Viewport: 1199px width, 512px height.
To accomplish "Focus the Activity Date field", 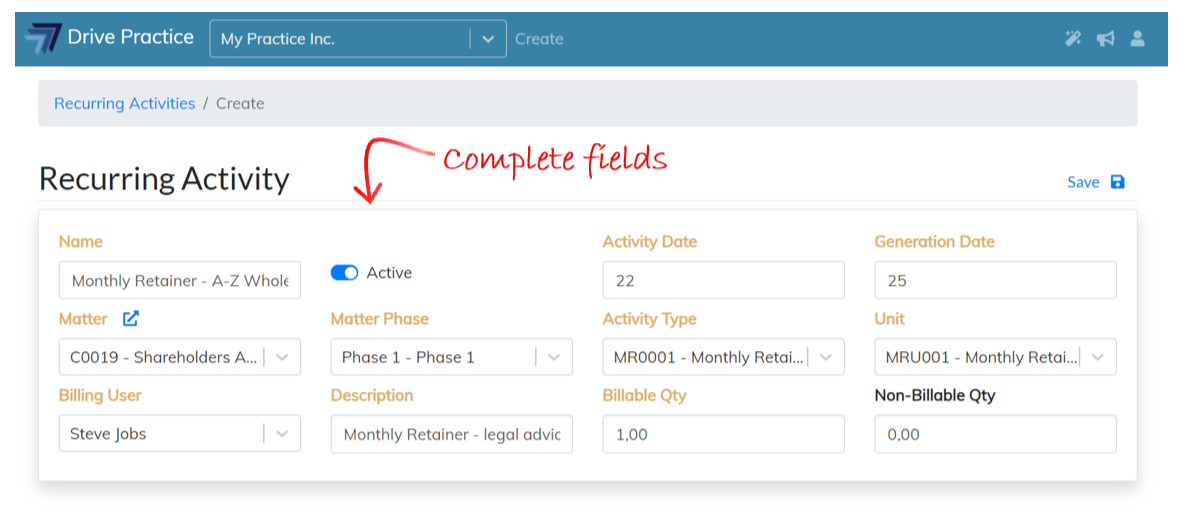I will (x=723, y=281).
